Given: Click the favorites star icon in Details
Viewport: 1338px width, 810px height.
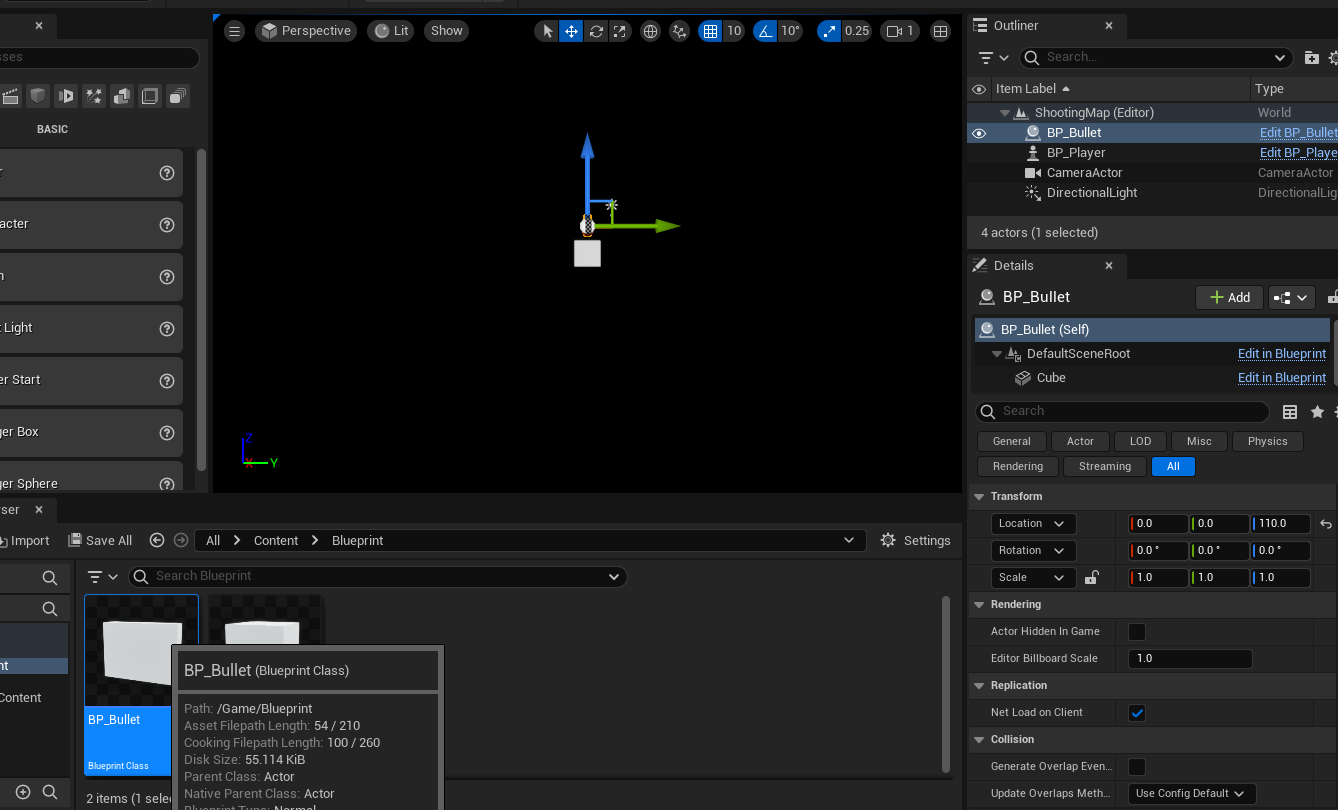Looking at the screenshot, I should [x=1317, y=412].
